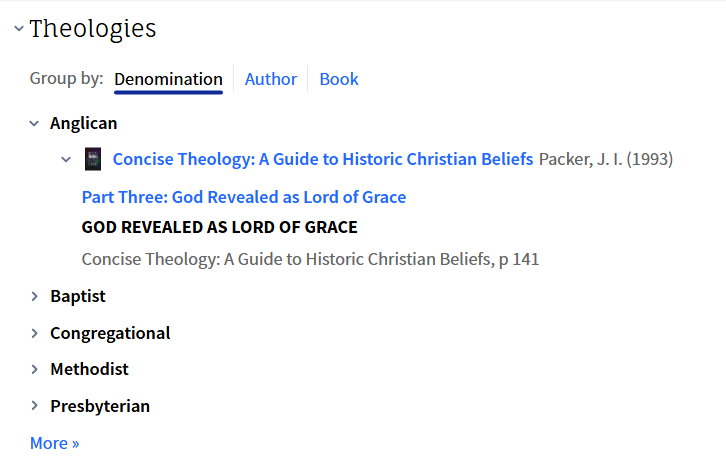Click GOD REVEALED AS LORD OF GRACE heading

click(219, 227)
